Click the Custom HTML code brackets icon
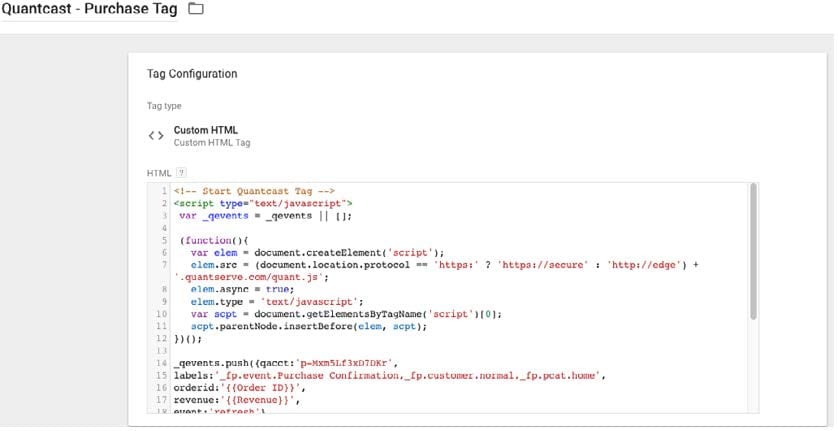The image size is (838, 431). [x=156, y=136]
